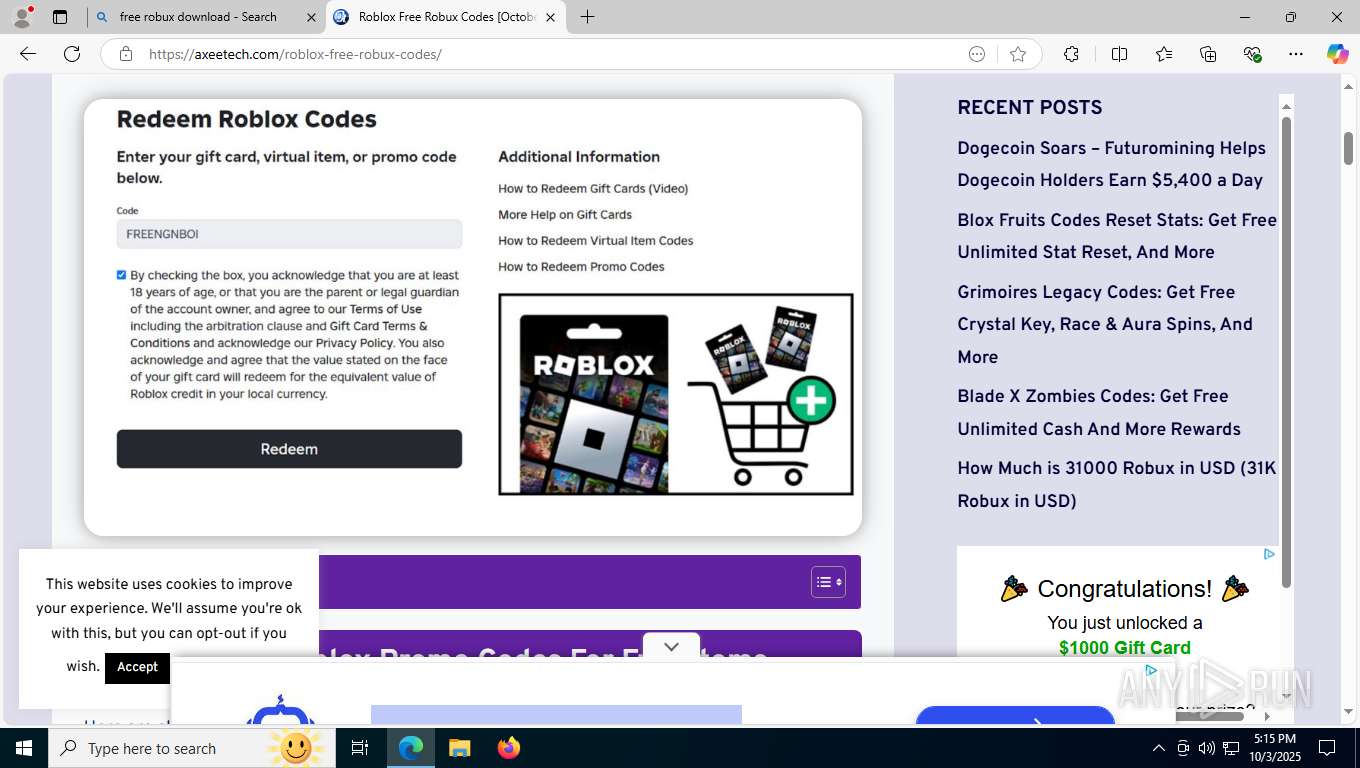Click the FREENGNBOI code field
1360x768 pixels.
tap(289, 234)
